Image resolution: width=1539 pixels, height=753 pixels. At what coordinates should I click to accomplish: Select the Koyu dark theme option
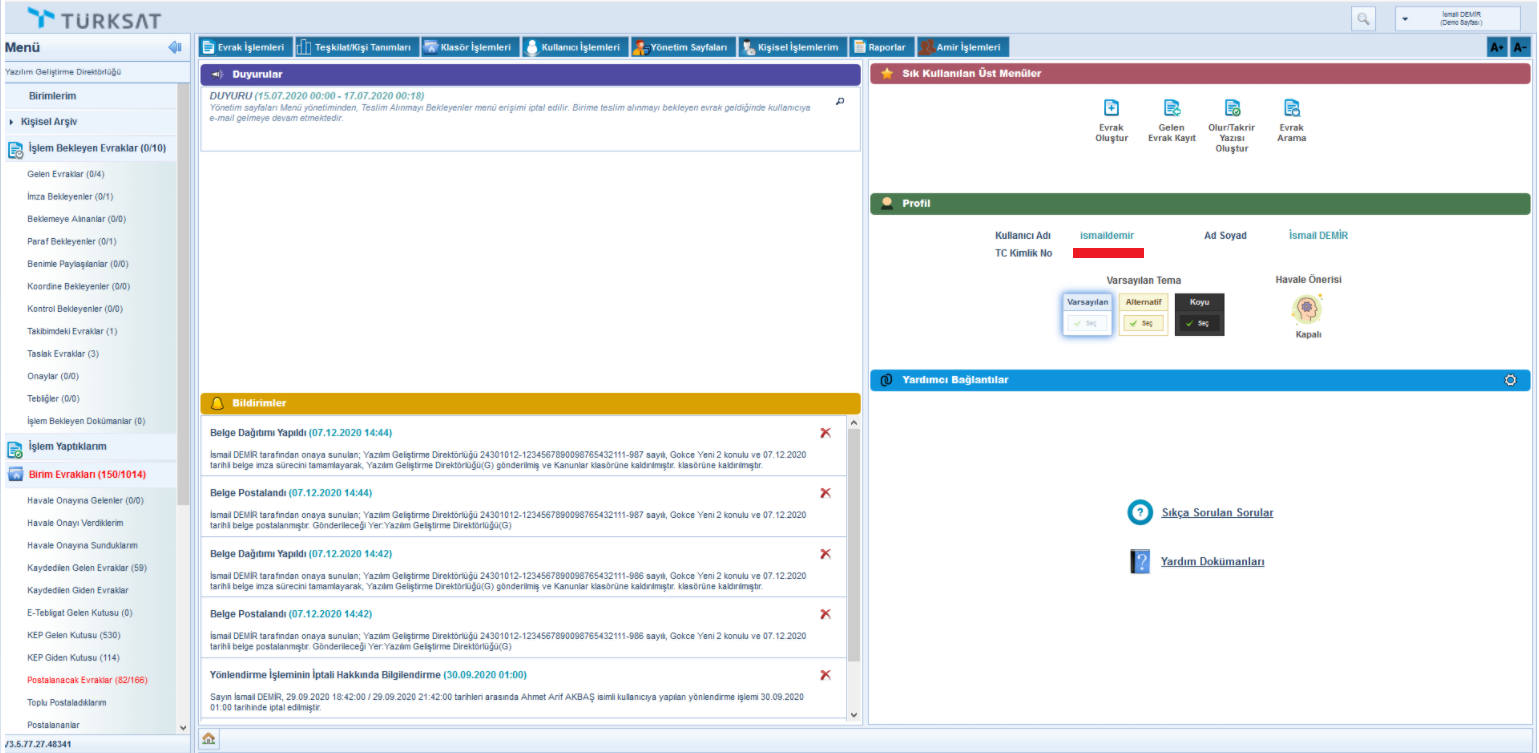(1199, 323)
